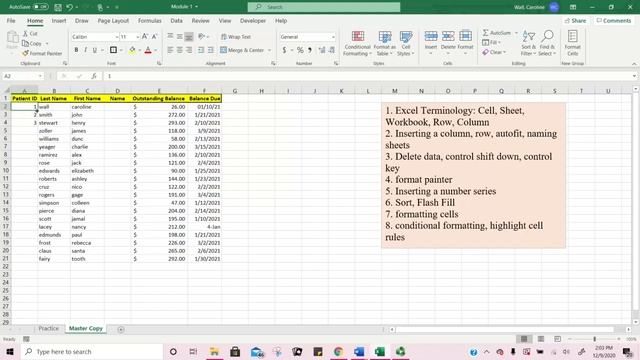The width and height of the screenshot is (640, 360).
Task: Select the column E header
Action: point(159,91)
